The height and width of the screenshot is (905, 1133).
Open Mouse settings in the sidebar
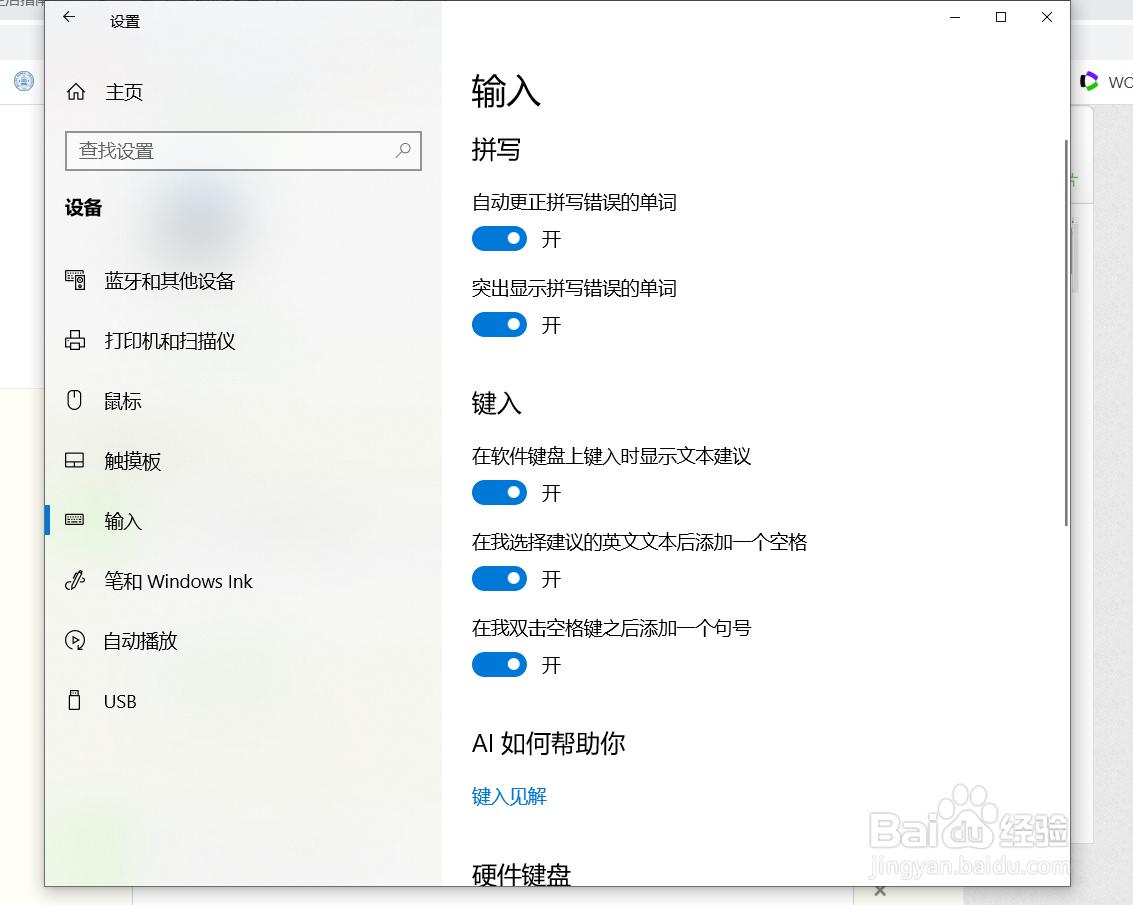point(75,401)
